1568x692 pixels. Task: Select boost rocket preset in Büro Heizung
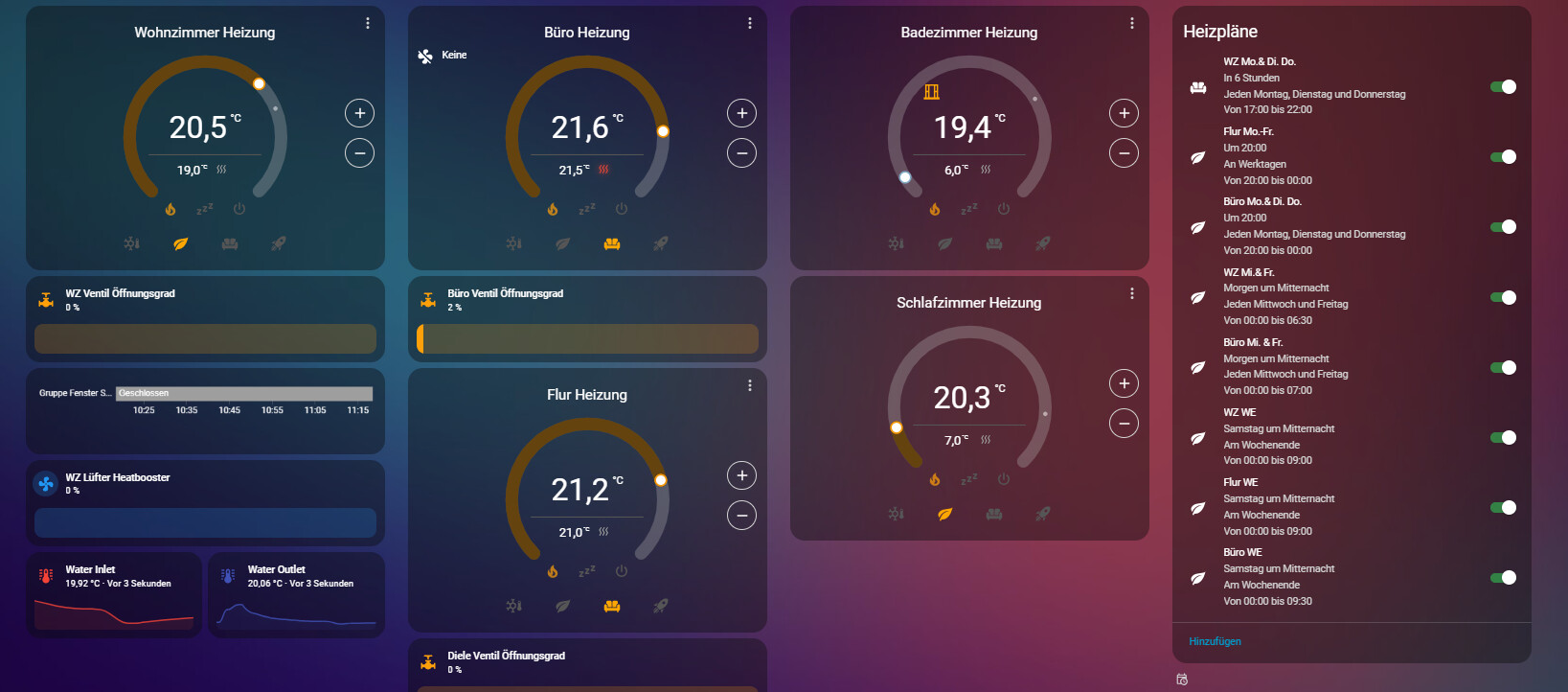pyautogui.click(x=660, y=243)
